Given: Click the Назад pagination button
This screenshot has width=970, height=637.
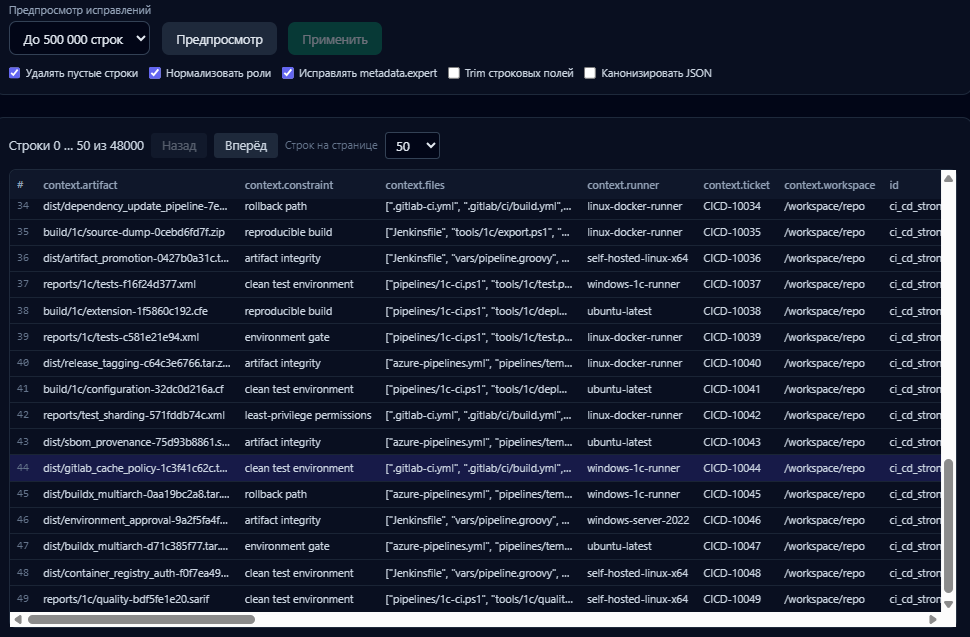Looking at the screenshot, I should click(179, 146).
